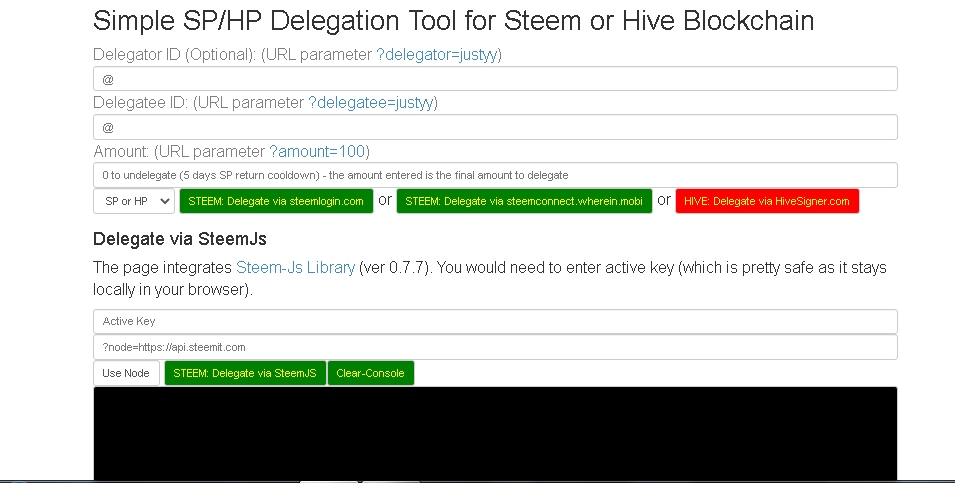Open the ?delegator=justyy URL parameter link

click(x=437, y=55)
